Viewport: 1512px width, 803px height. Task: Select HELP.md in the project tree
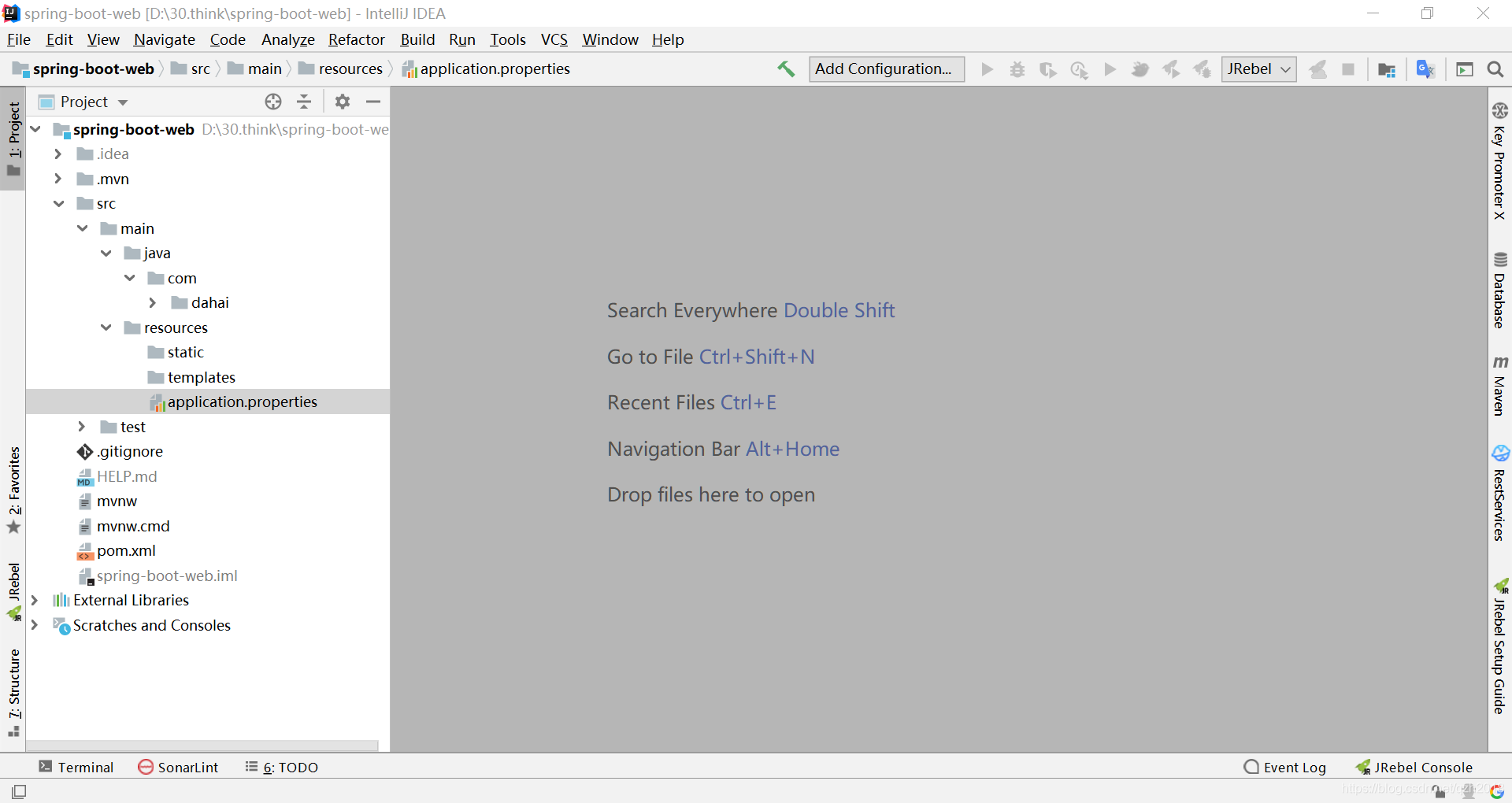click(127, 476)
